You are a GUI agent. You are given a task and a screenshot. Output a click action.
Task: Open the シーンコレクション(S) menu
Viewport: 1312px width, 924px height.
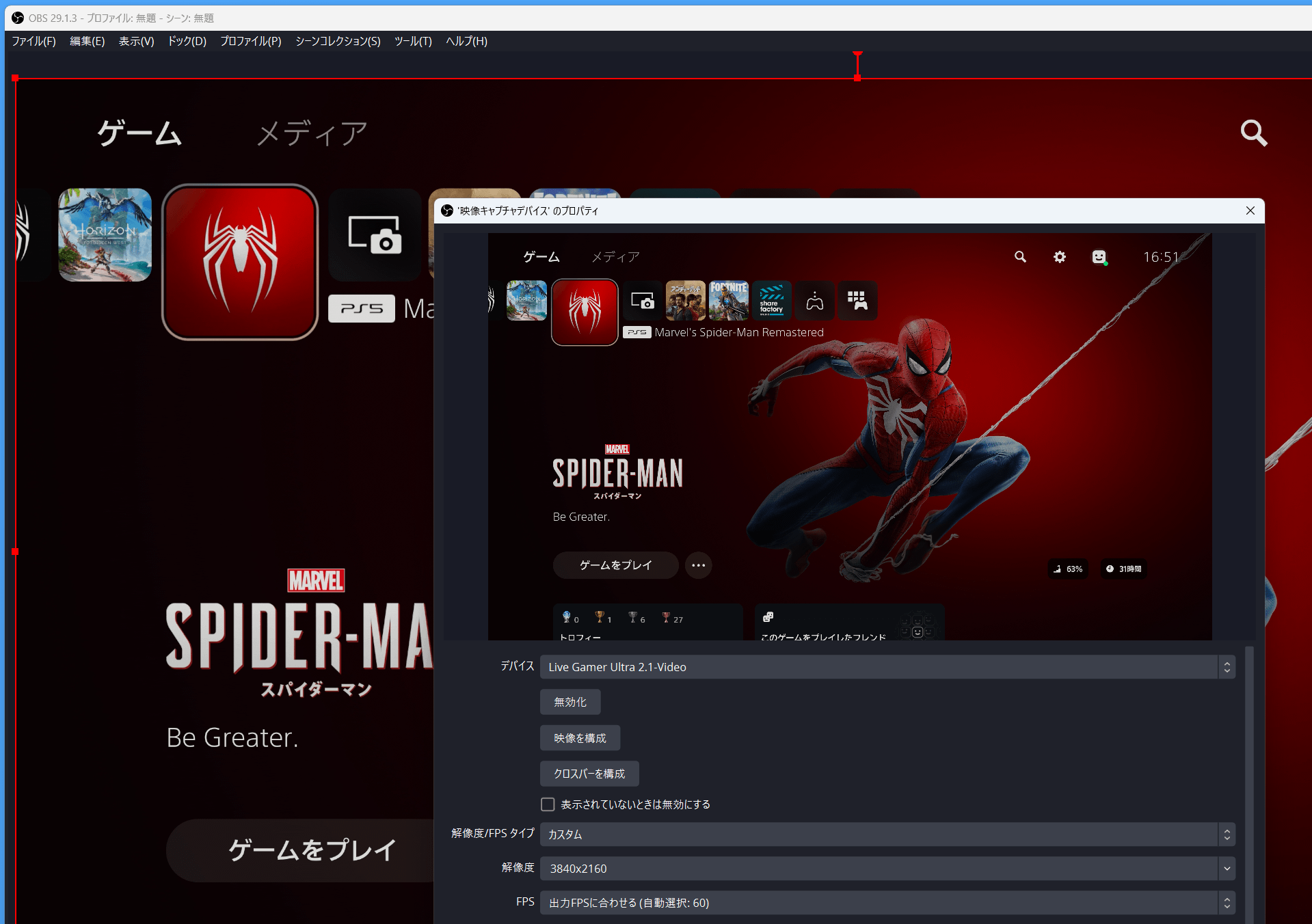click(338, 41)
